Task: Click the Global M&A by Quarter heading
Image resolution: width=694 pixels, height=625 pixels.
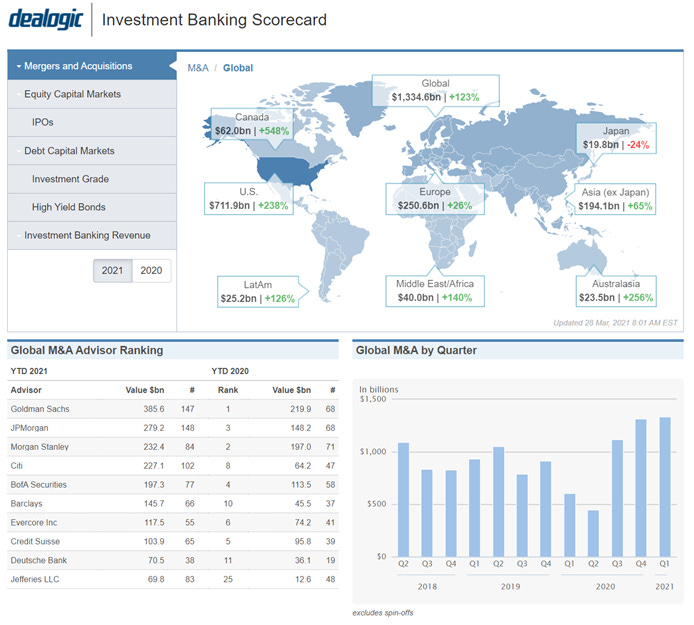Action: pos(416,351)
